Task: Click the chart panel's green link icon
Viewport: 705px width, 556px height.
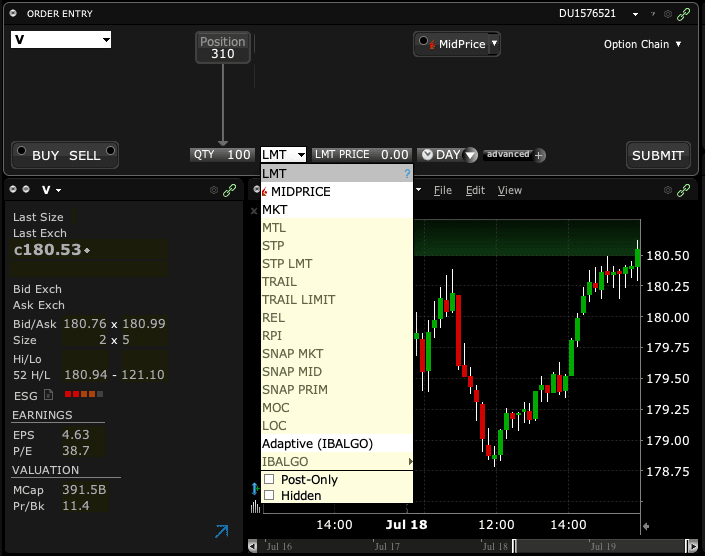Action: click(x=684, y=190)
